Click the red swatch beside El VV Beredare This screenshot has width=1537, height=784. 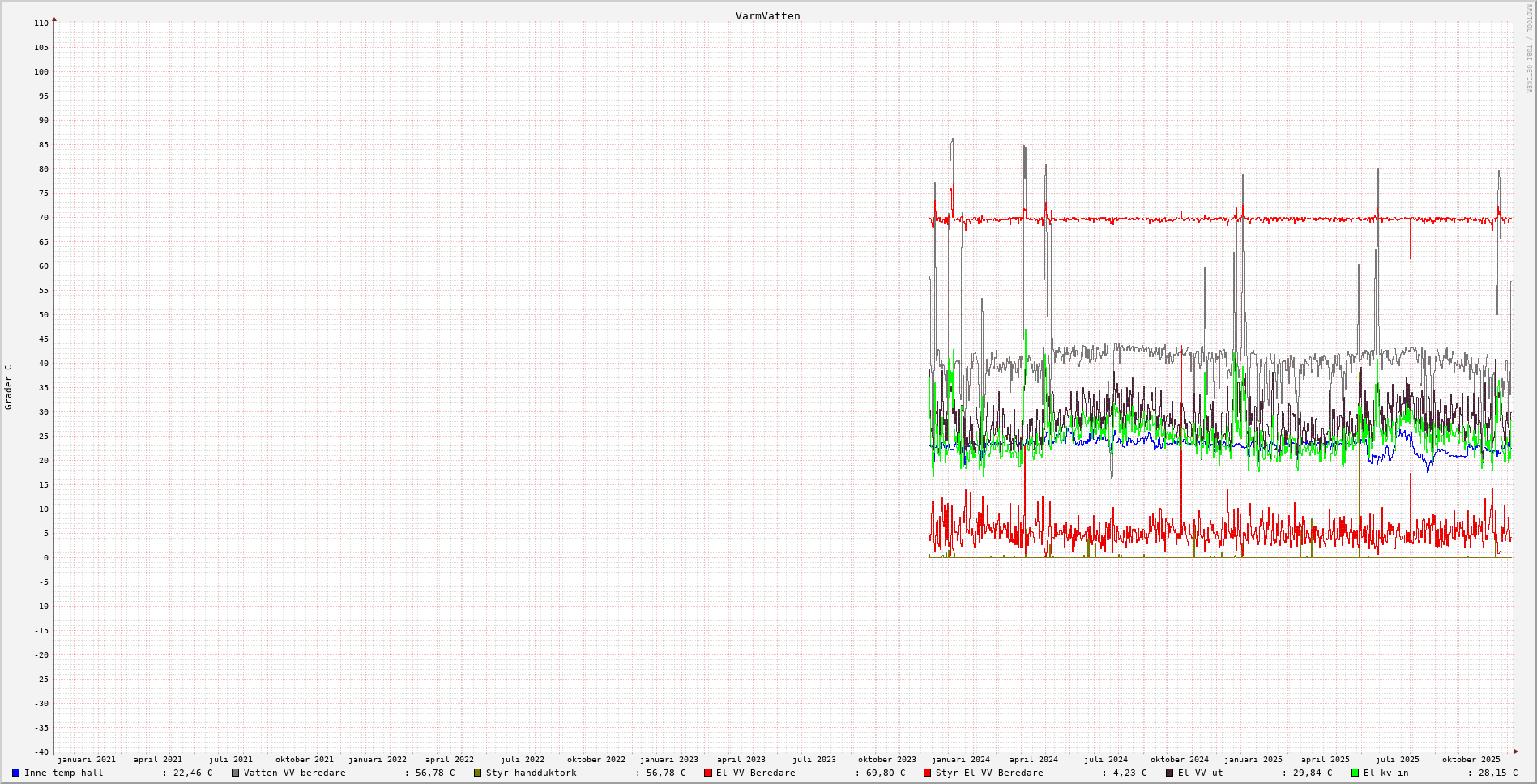tap(708, 773)
